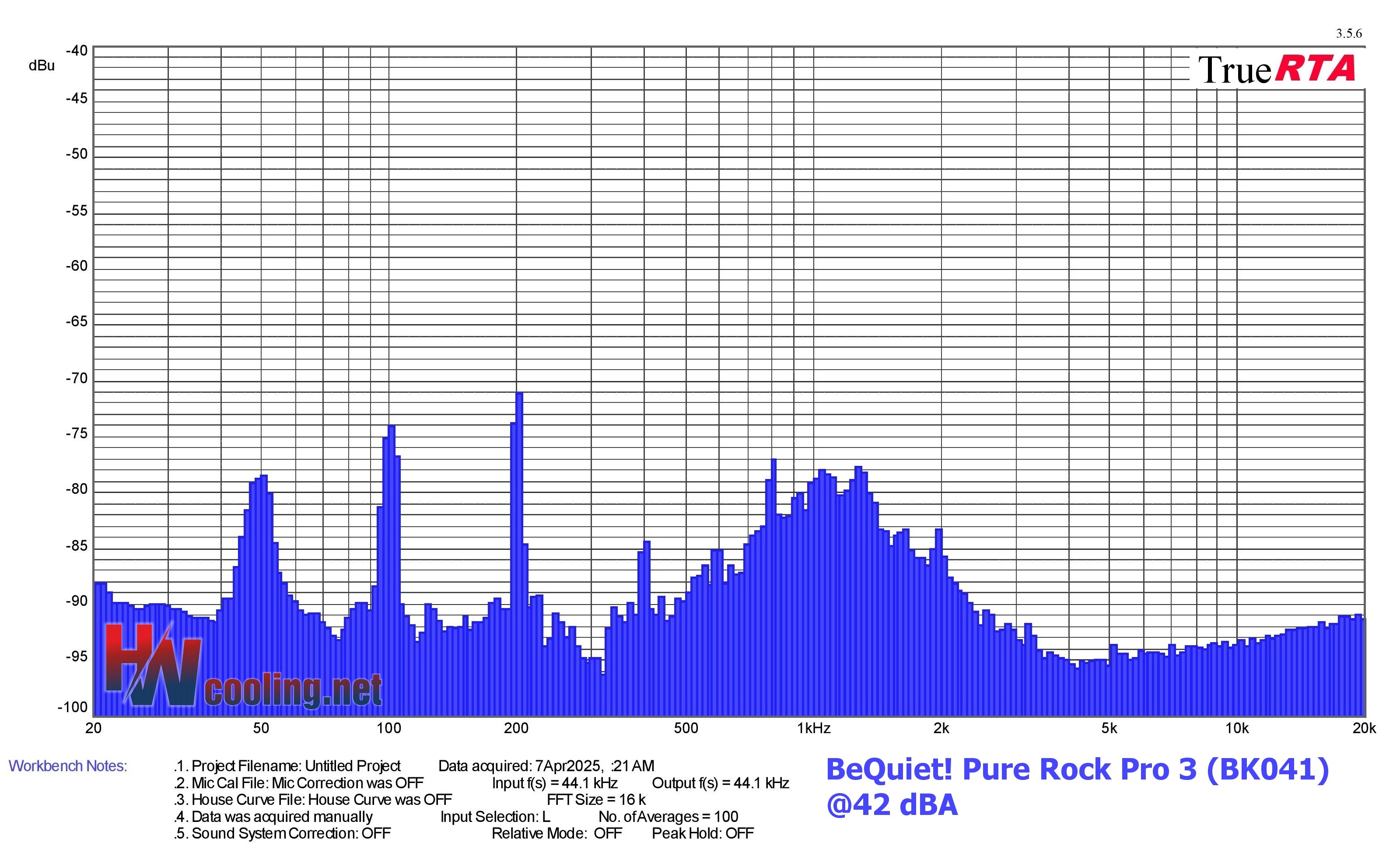
Task: Select the "-80" level axis label
Action: [77, 489]
